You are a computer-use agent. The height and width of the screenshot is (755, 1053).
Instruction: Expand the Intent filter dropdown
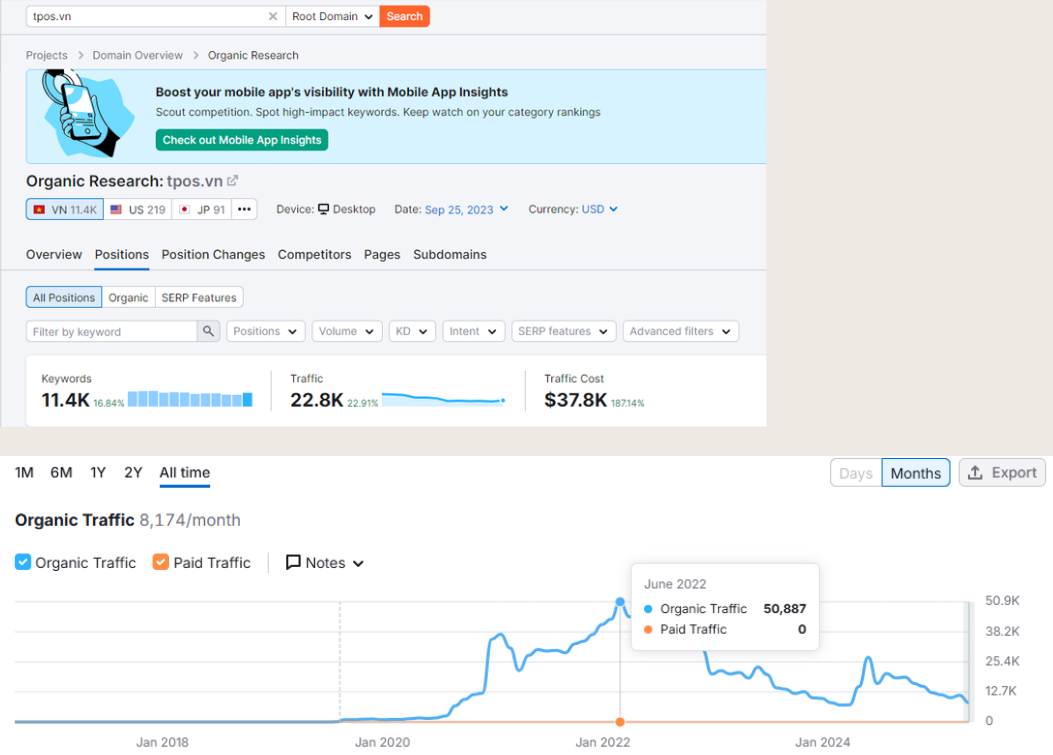[473, 331]
